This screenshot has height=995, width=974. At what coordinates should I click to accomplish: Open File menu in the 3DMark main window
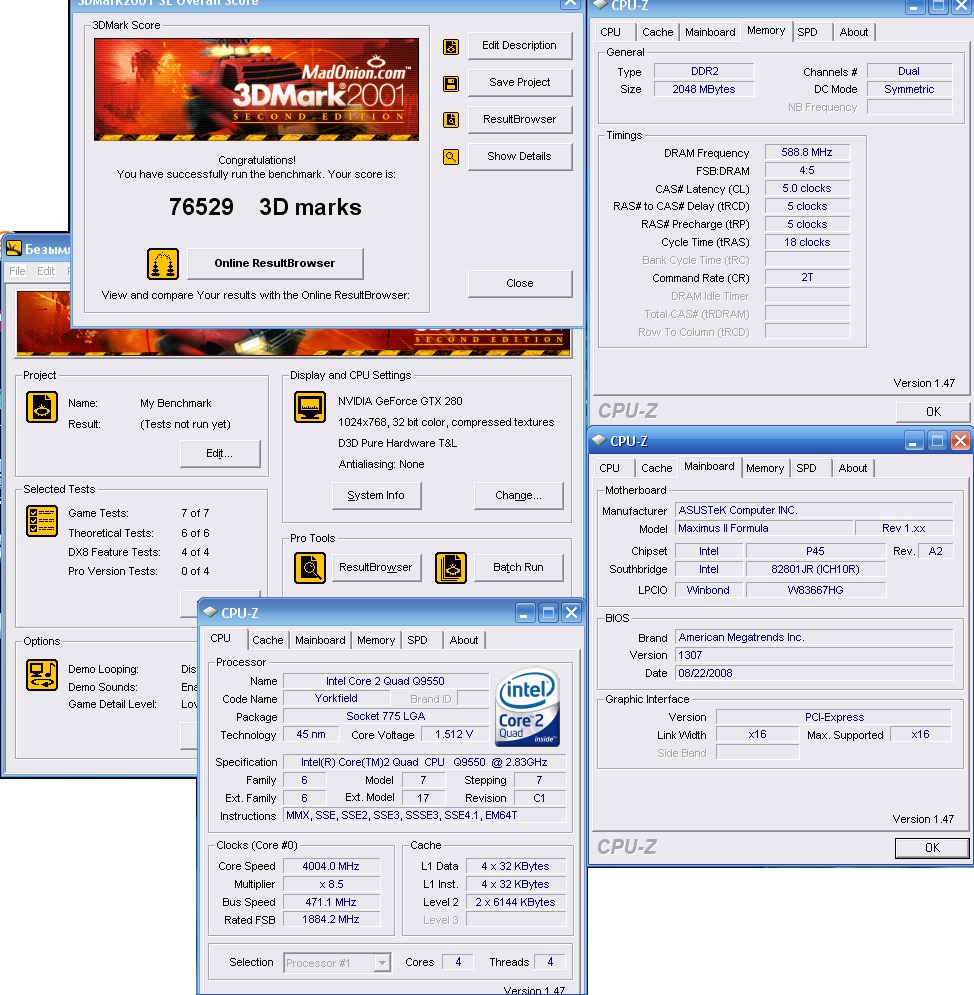point(17,271)
